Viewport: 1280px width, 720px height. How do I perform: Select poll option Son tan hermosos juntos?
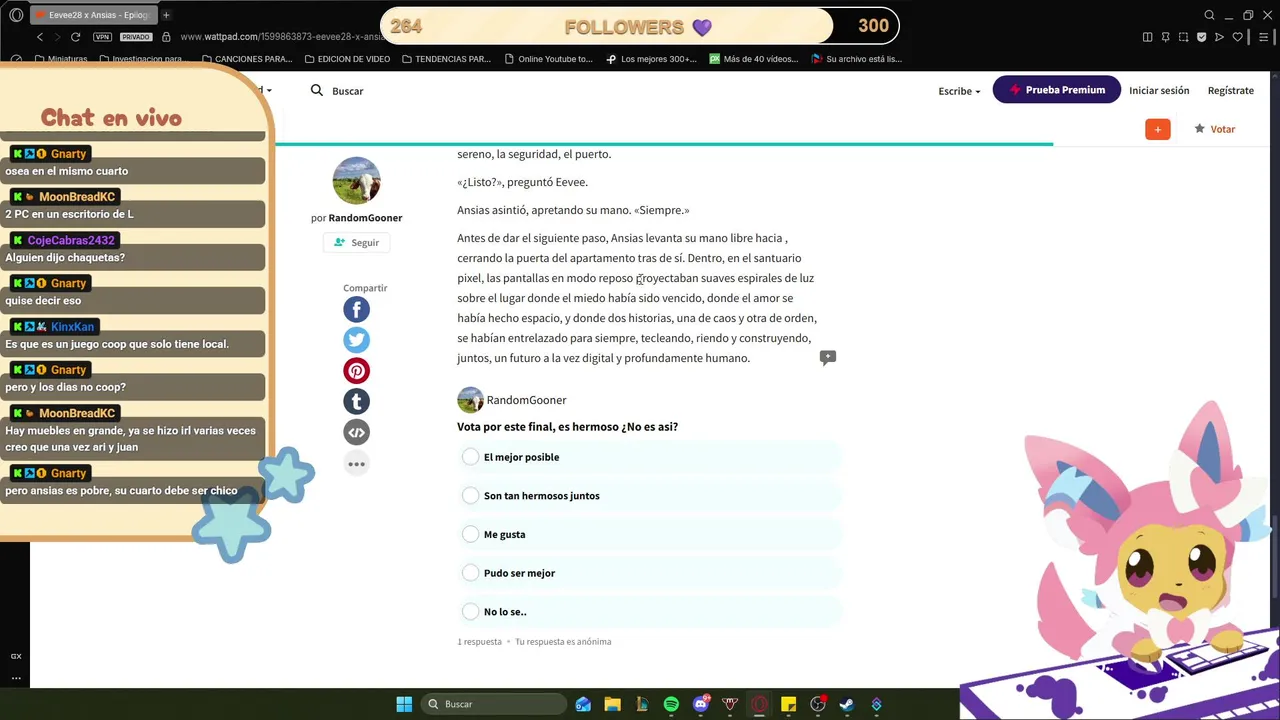coord(651,496)
